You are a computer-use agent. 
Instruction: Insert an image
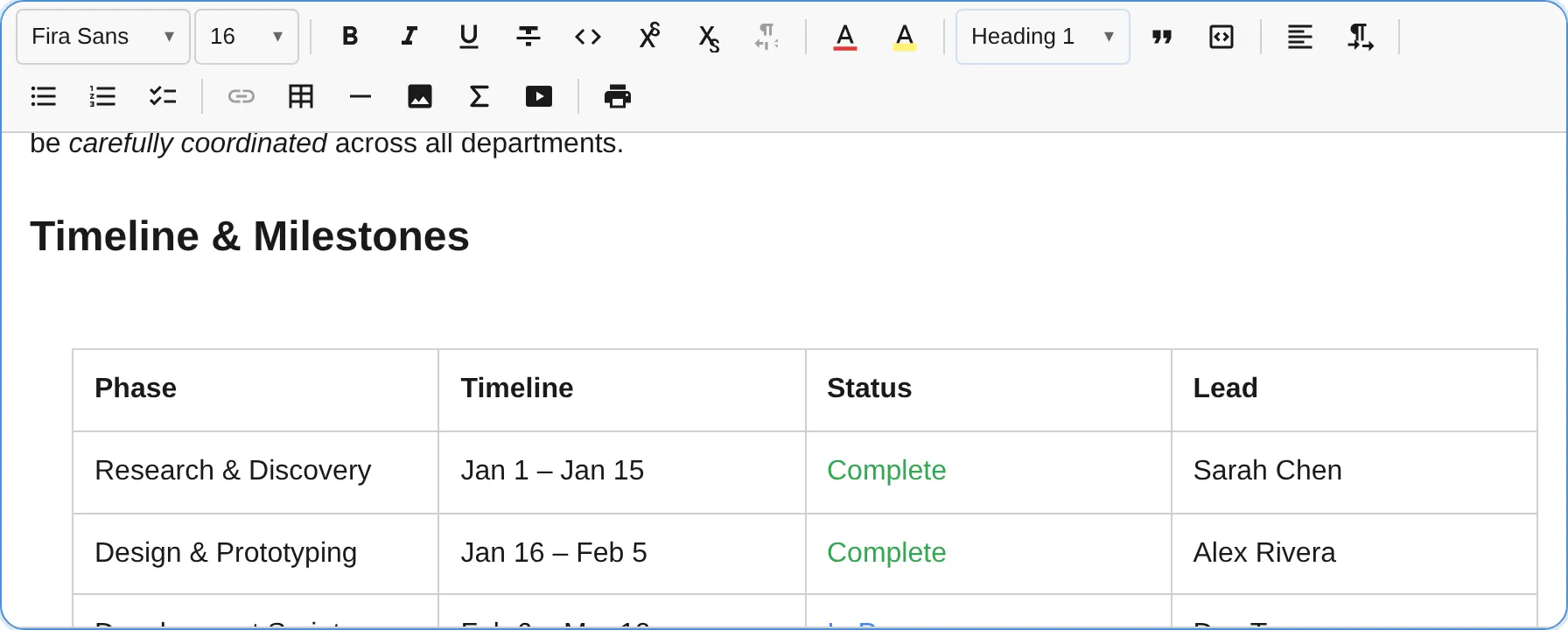tap(420, 96)
